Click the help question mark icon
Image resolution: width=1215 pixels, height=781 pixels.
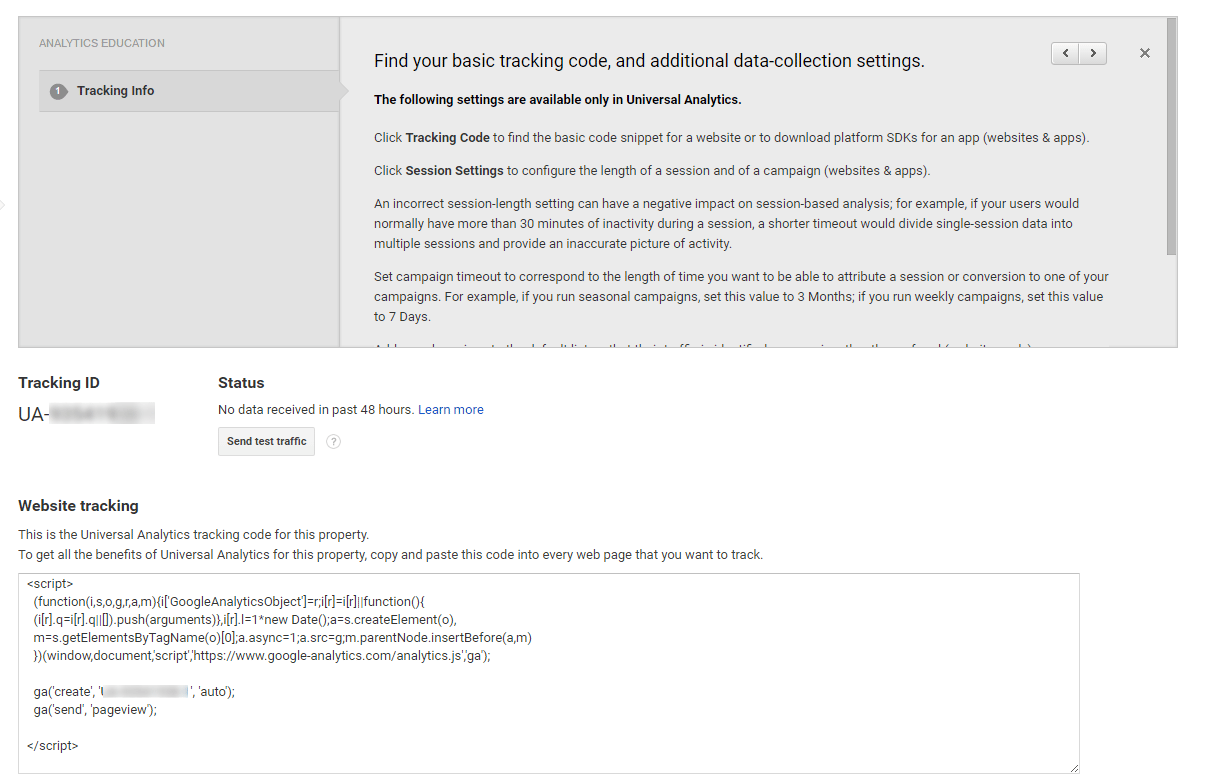(334, 442)
